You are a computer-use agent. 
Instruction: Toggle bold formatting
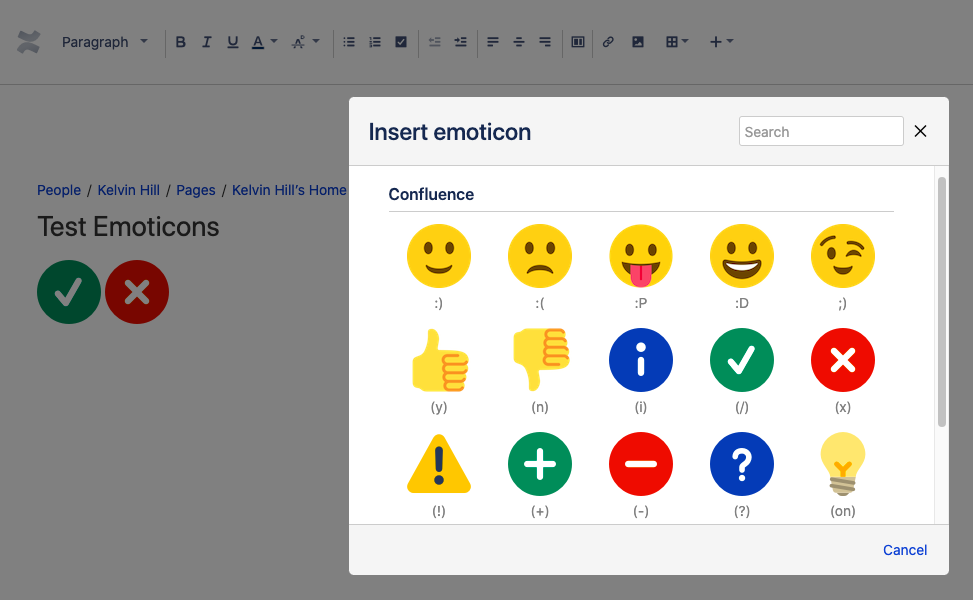click(180, 42)
